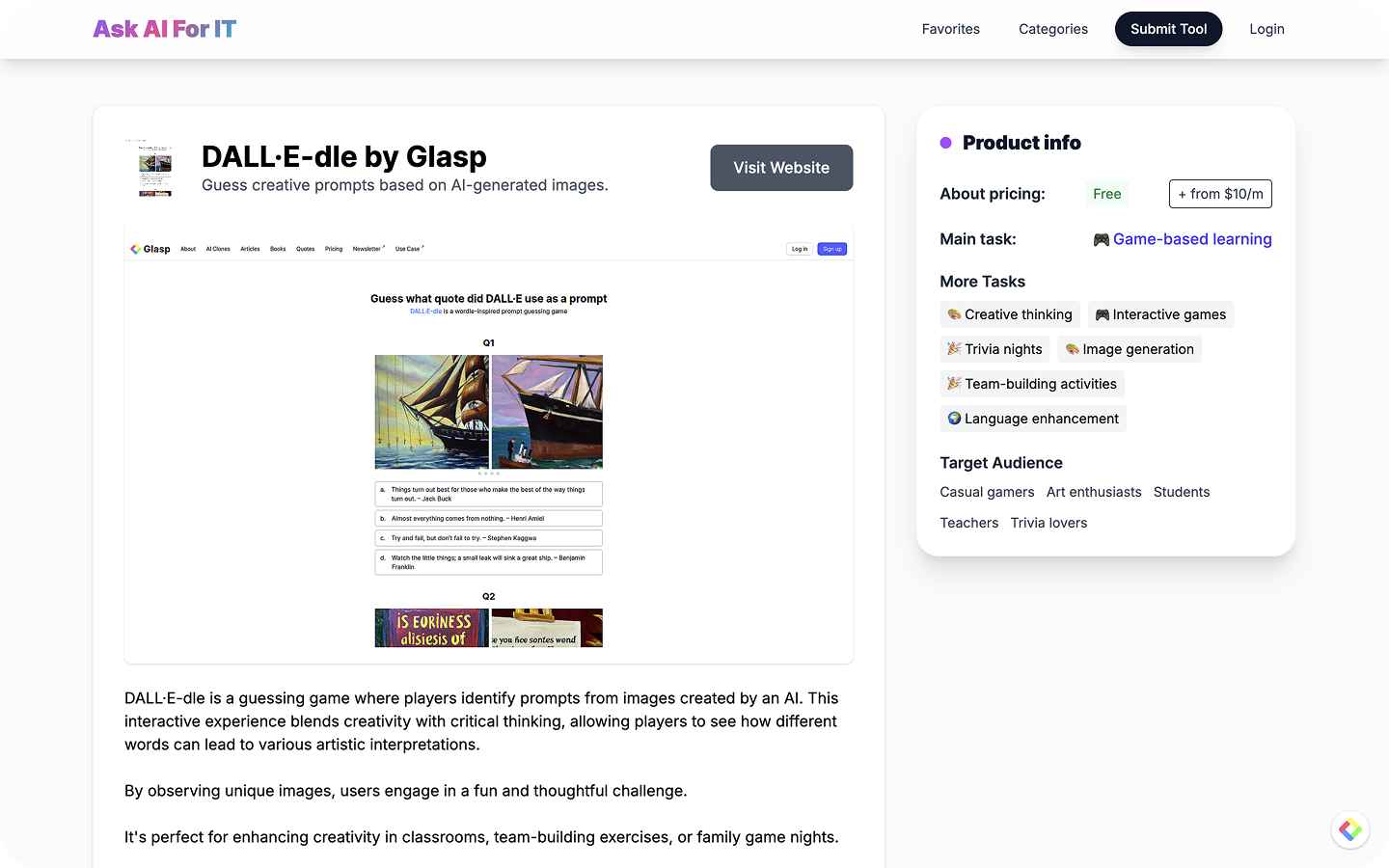Click the Submit Tool button
Viewport: 1389px width, 868px height.
pos(1168,29)
